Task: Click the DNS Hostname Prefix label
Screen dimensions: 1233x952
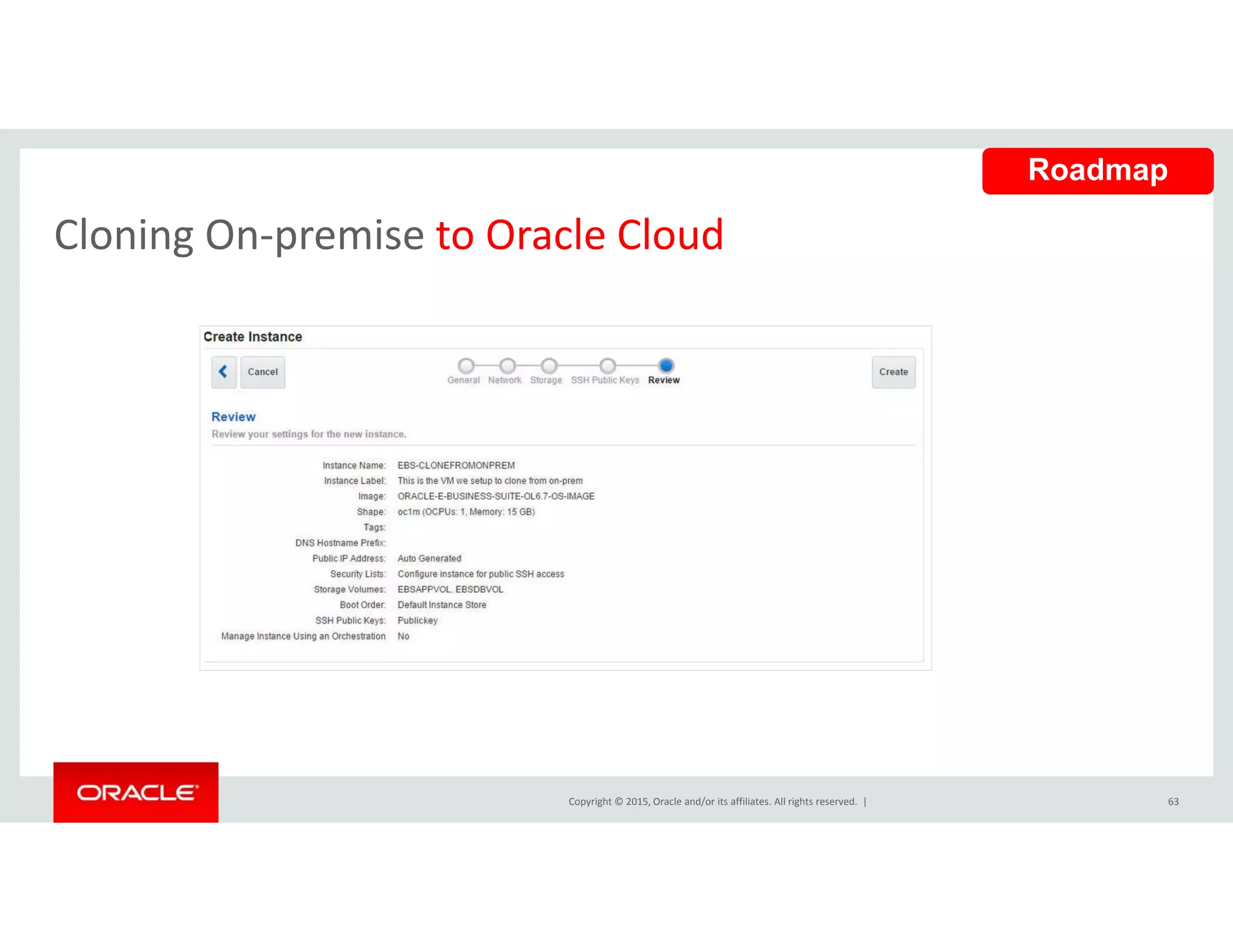Action: tap(340, 543)
